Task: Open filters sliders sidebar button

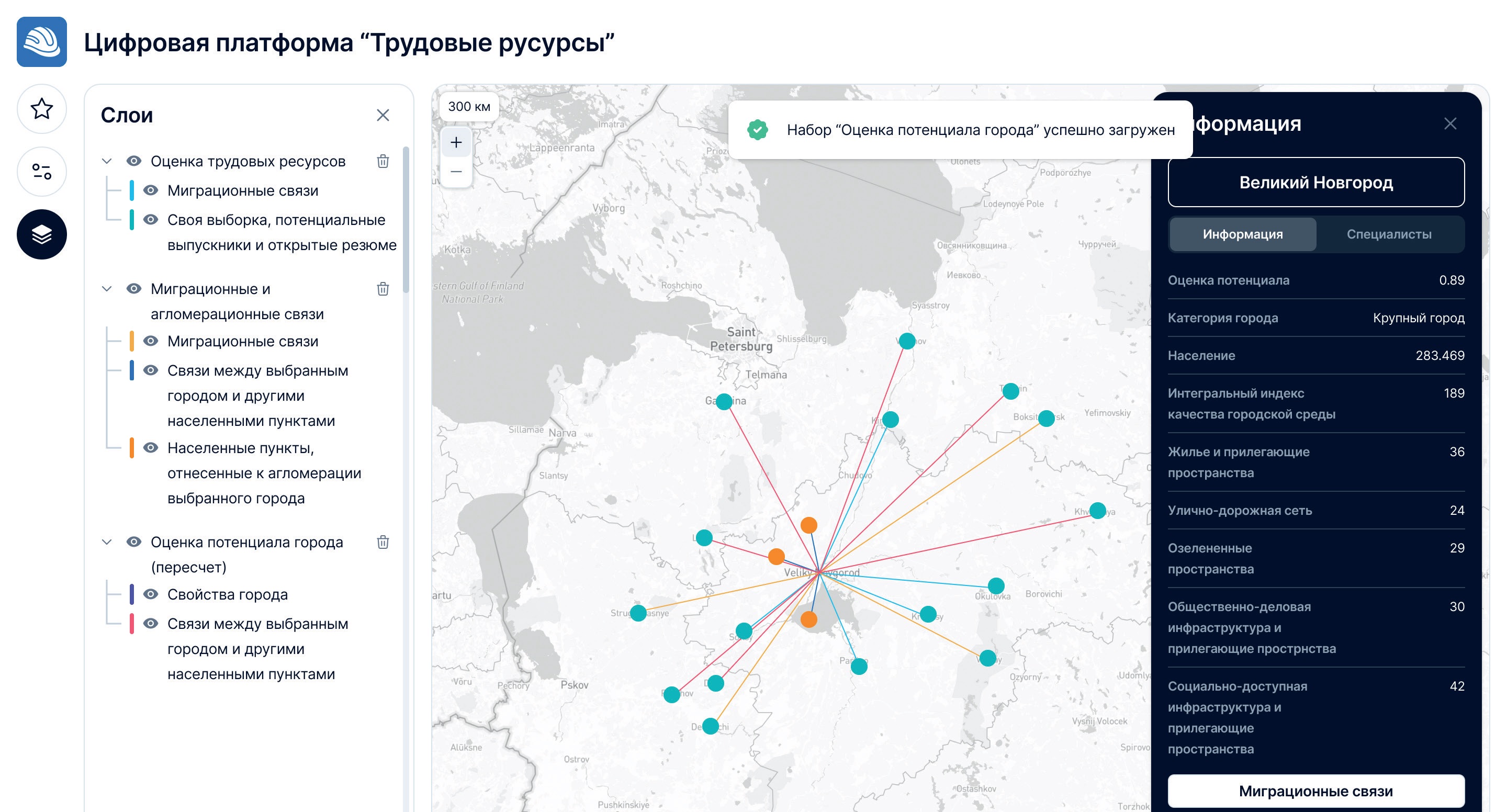Action: click(41, 172)
